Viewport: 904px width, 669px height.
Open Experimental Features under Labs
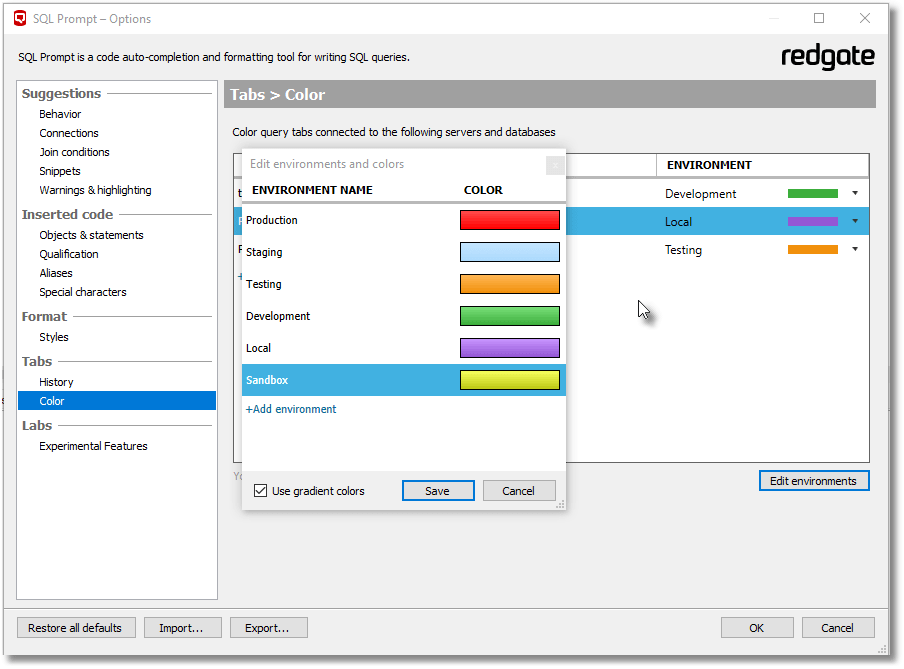(93, 446)
